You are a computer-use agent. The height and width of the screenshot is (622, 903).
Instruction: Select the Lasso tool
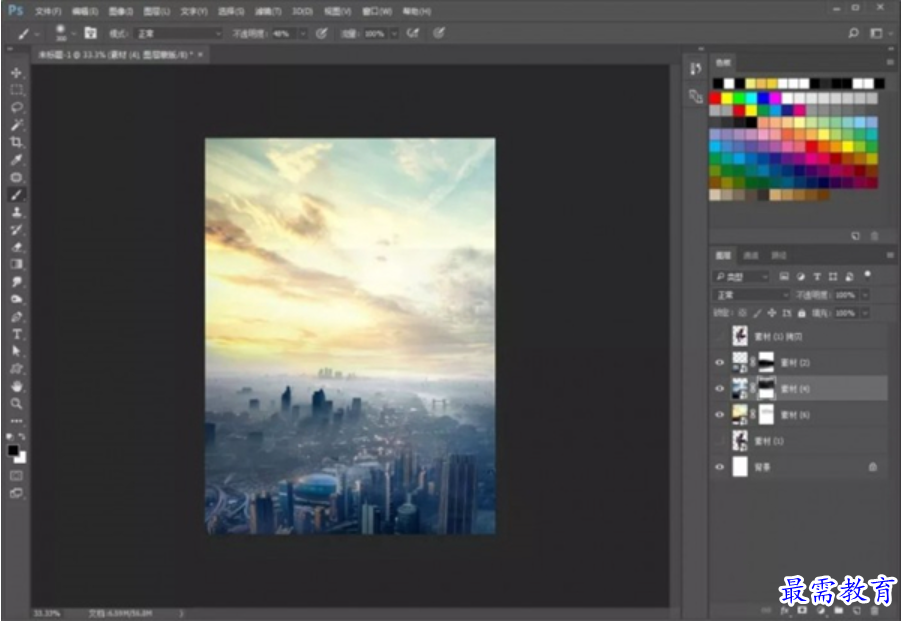[x=17, y=107]
